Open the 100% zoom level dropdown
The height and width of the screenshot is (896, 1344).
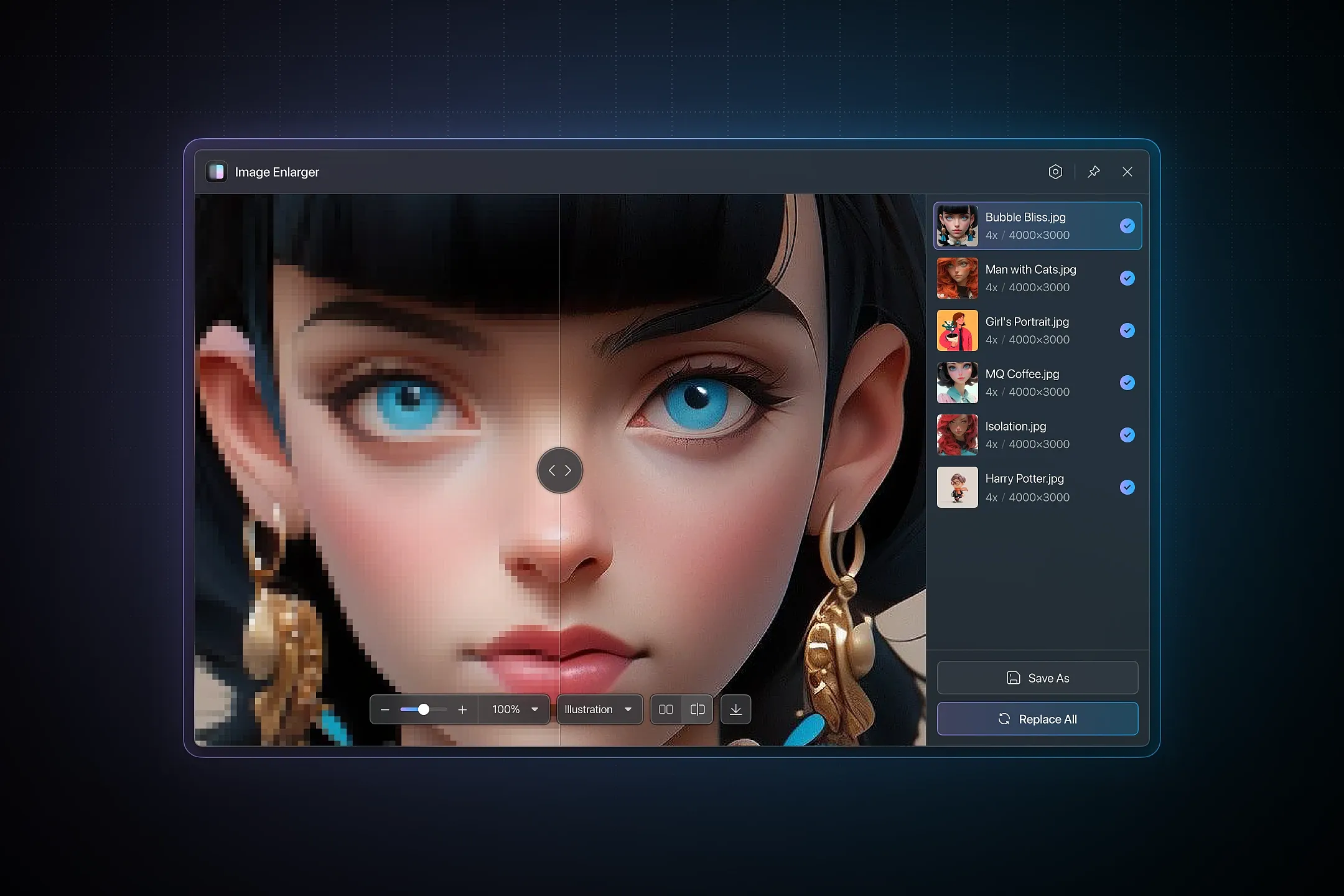[x=515, y=709]
